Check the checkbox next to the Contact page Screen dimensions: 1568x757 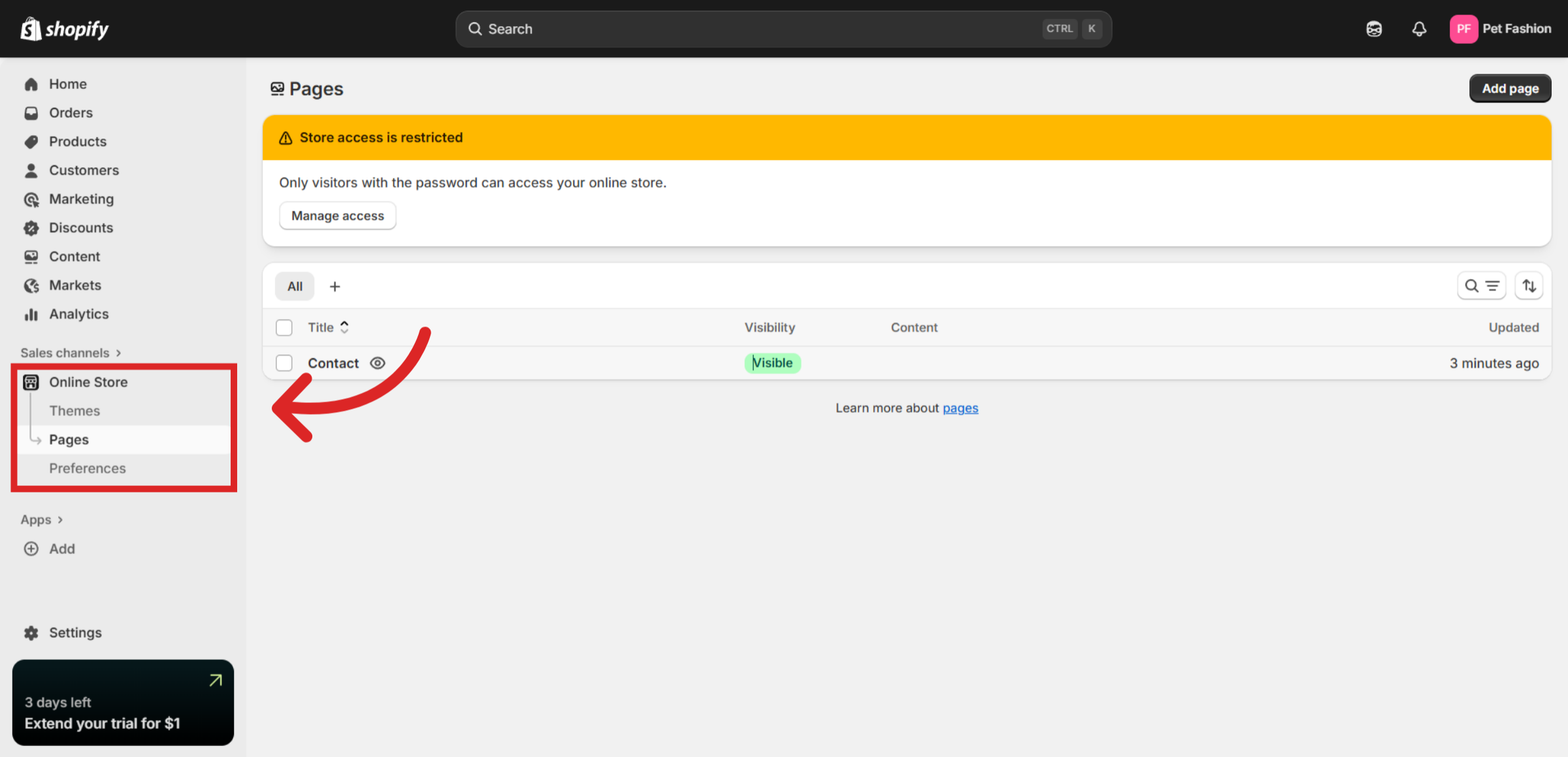[284, 362]
